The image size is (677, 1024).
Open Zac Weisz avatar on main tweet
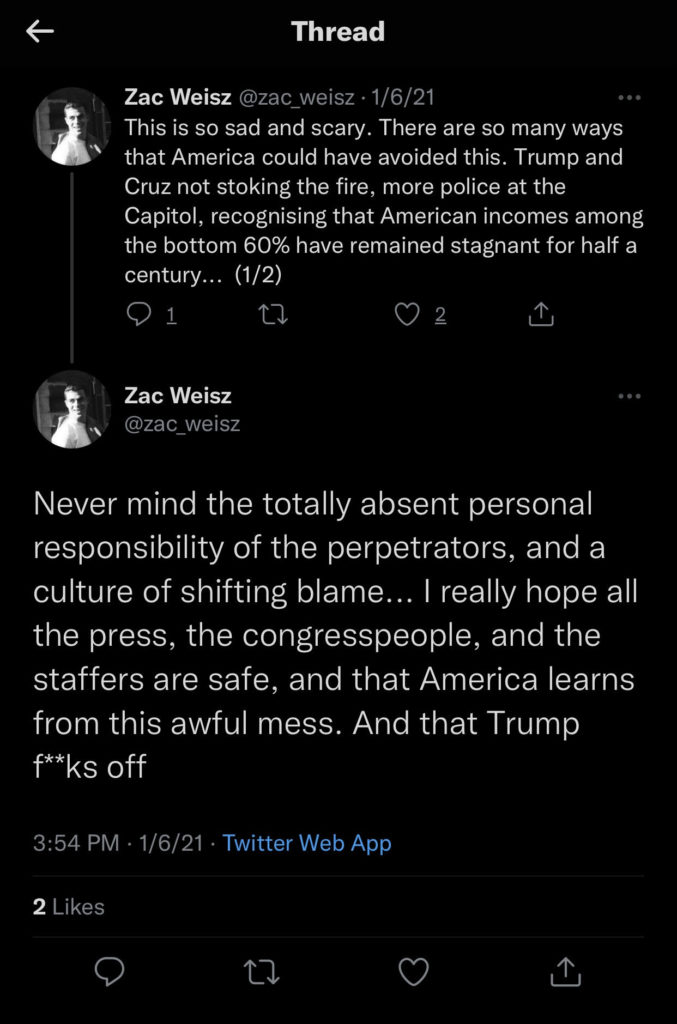click(x=73, y=408)
